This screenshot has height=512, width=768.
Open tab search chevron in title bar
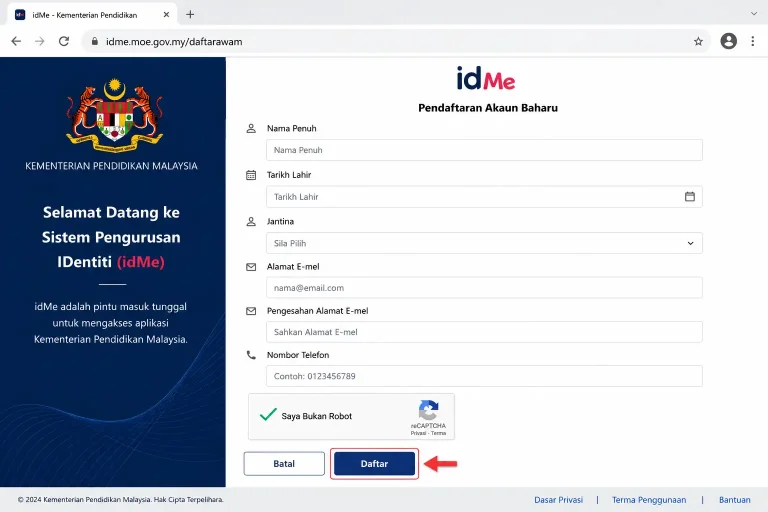point(754,14)
